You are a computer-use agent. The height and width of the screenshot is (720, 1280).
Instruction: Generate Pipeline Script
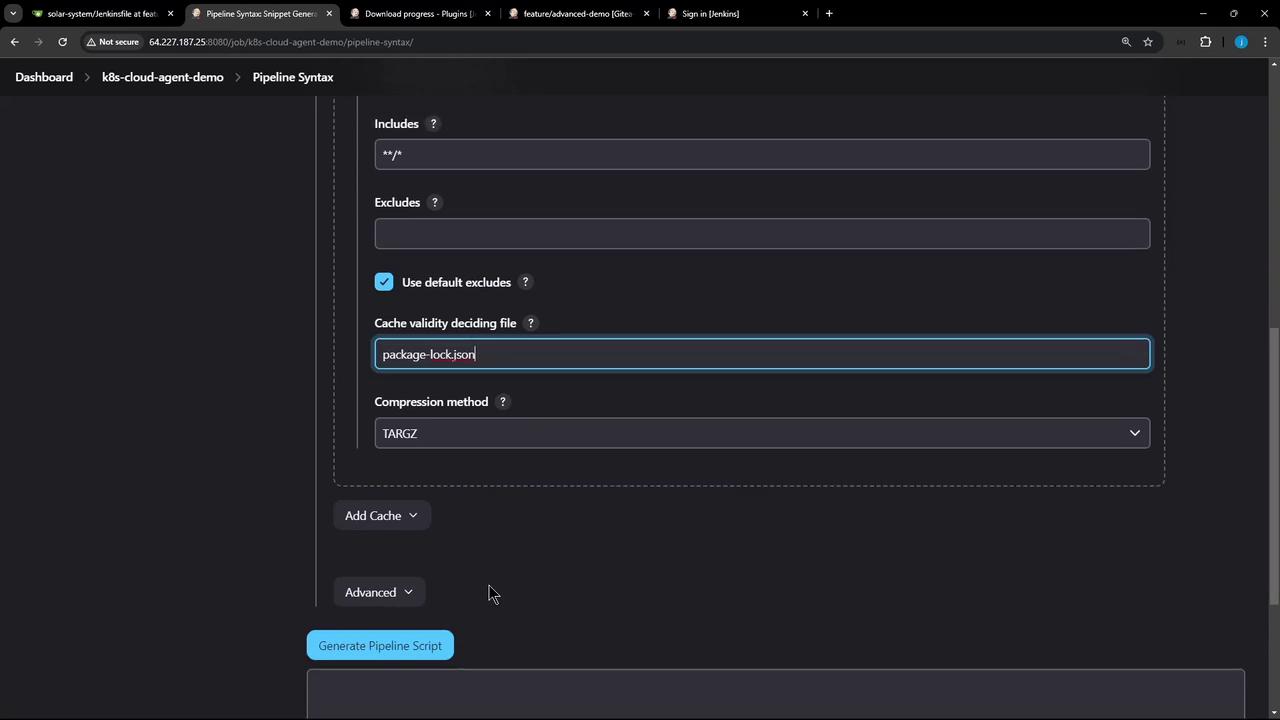[x=380, y=646]
